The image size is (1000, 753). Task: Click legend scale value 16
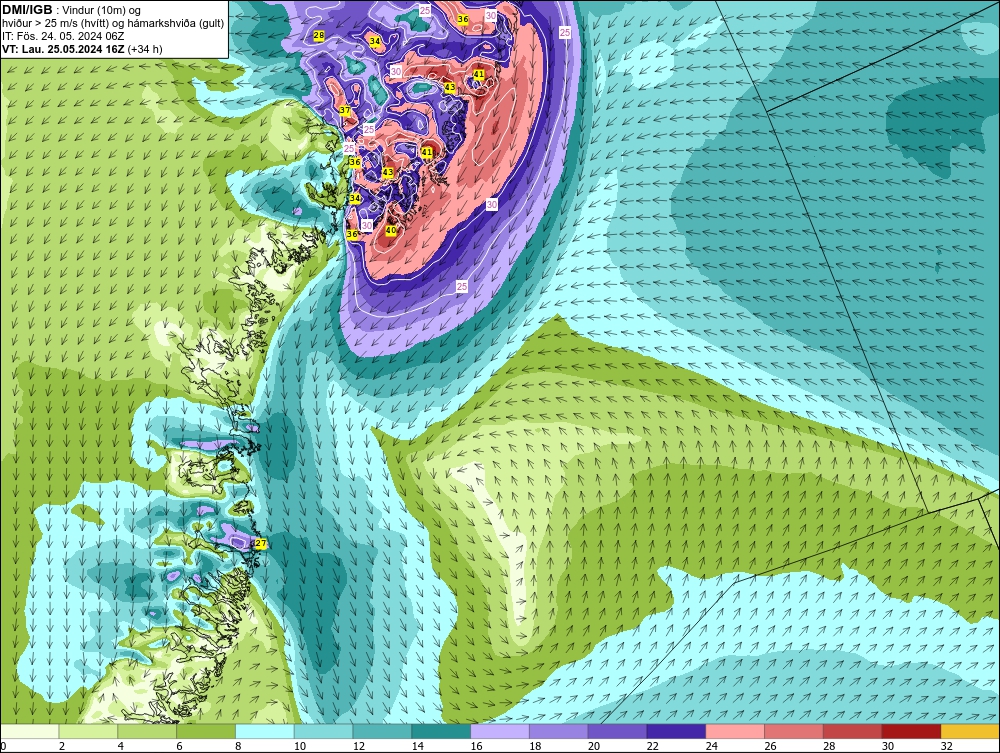coord(476,746)
